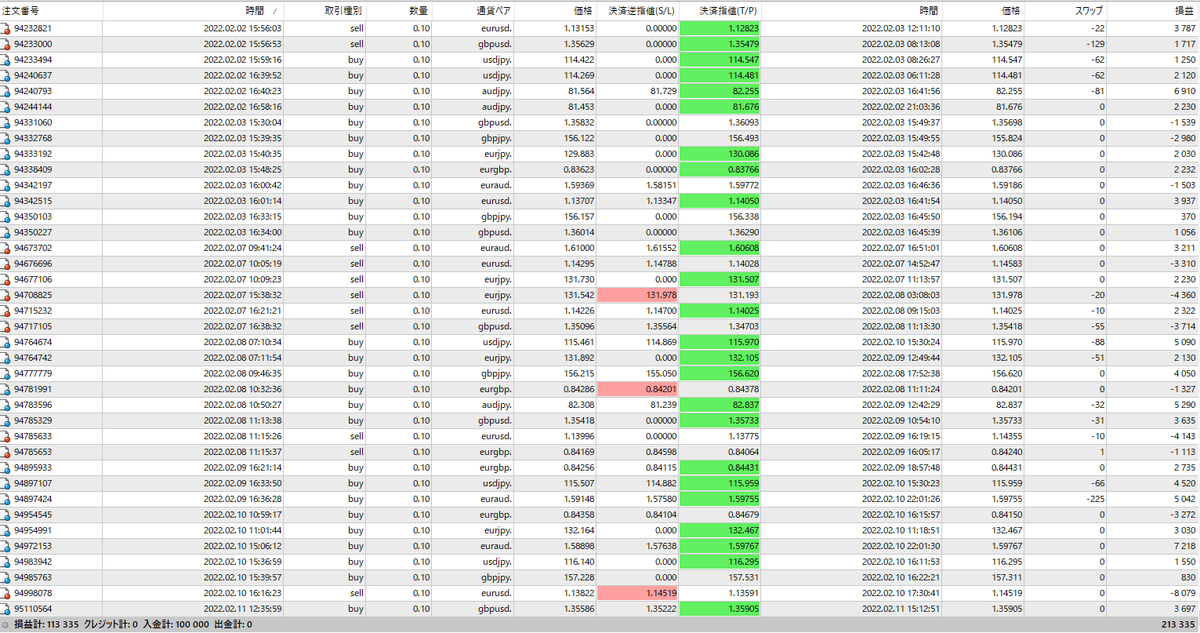This screenshot has height=633, width=1200.
Task: Sort the table by 取引種別 header
Action: pyautogui.click(x=344, y=10)
